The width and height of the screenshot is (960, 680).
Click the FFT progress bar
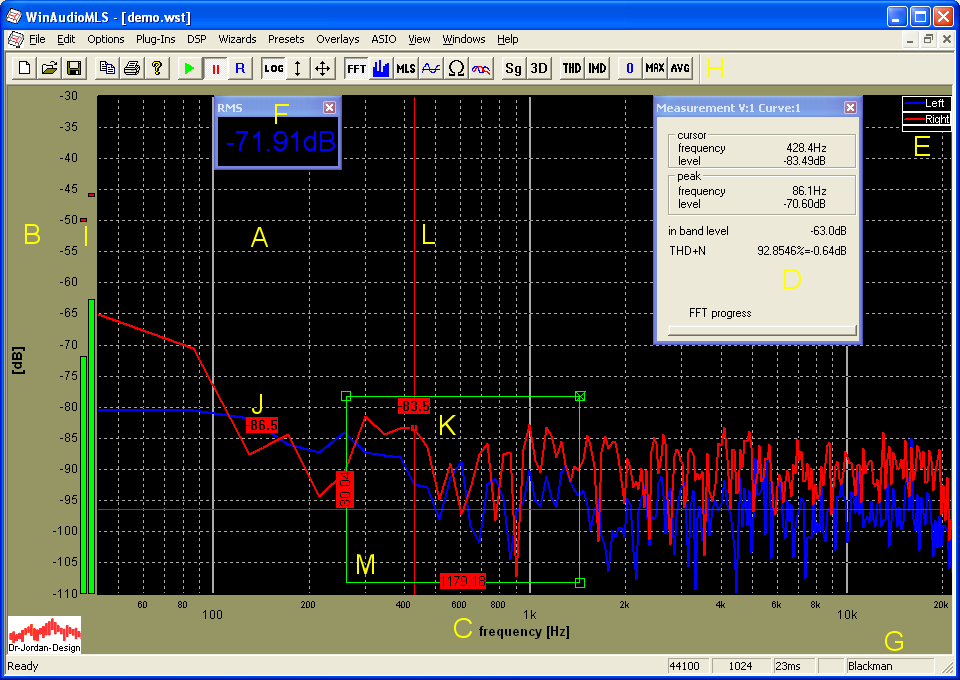coord(762,329)
